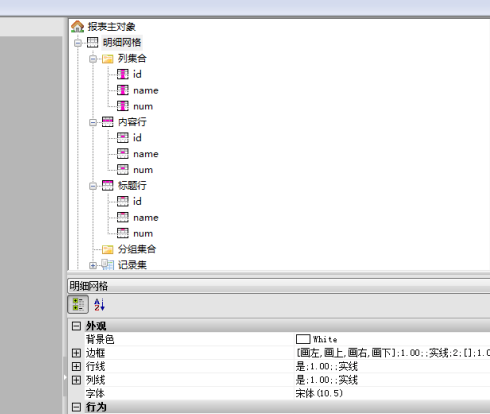
Task: Click the 标题行 row icon
Action: click(x=107, y=185)
